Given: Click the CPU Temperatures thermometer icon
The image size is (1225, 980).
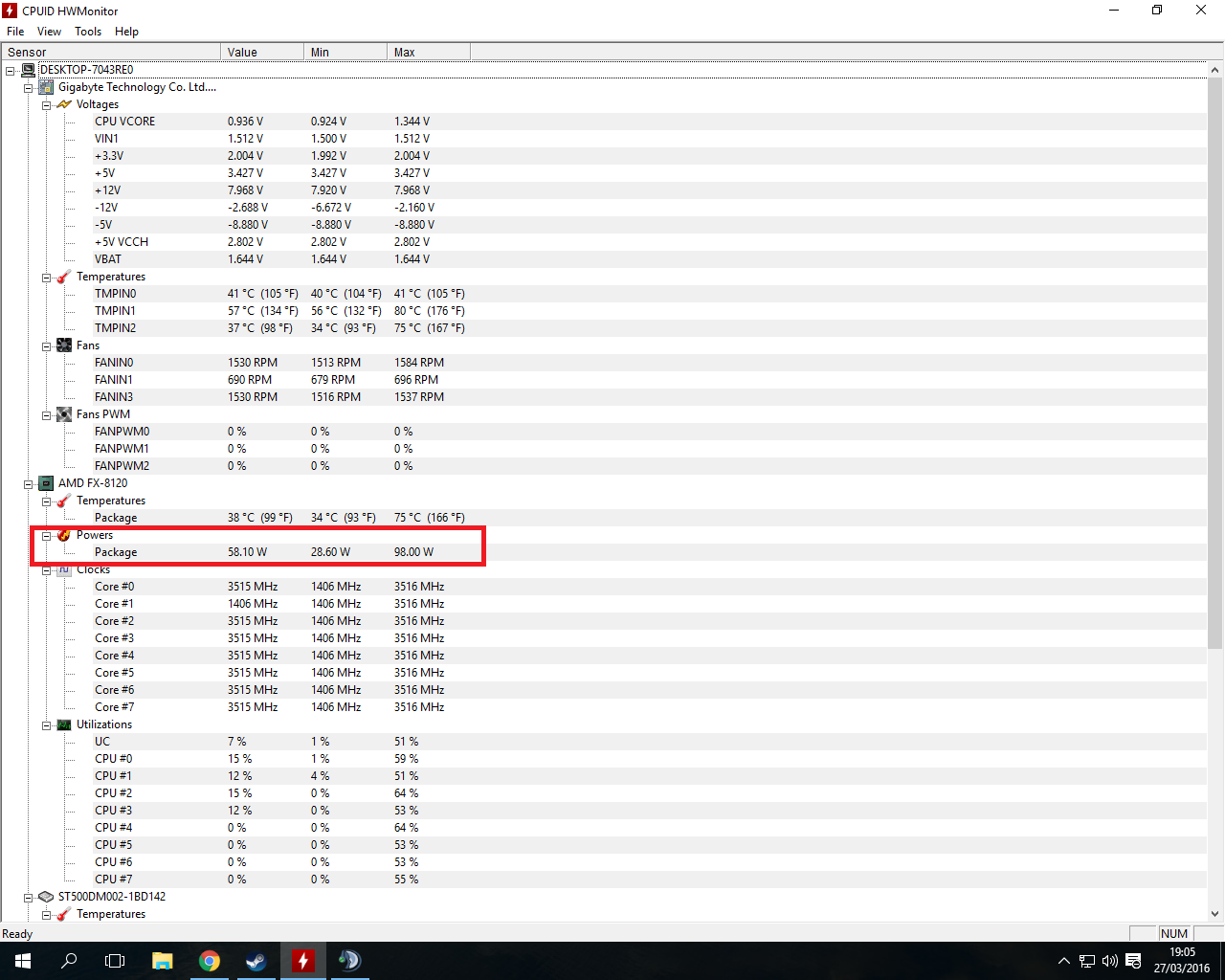Looking at the screenshot, I should pos(64,501).
